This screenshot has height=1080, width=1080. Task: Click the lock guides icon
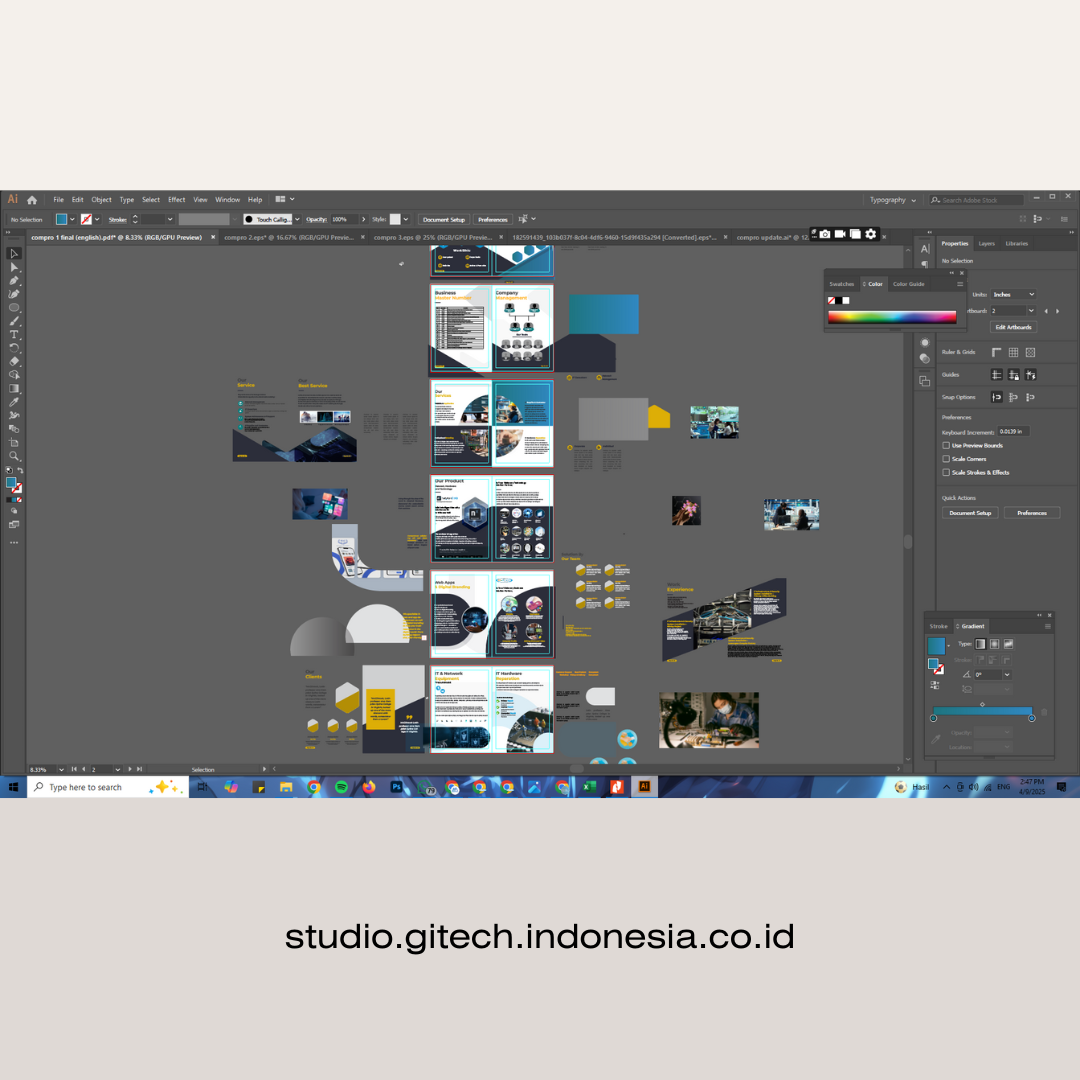[1013, 375]
